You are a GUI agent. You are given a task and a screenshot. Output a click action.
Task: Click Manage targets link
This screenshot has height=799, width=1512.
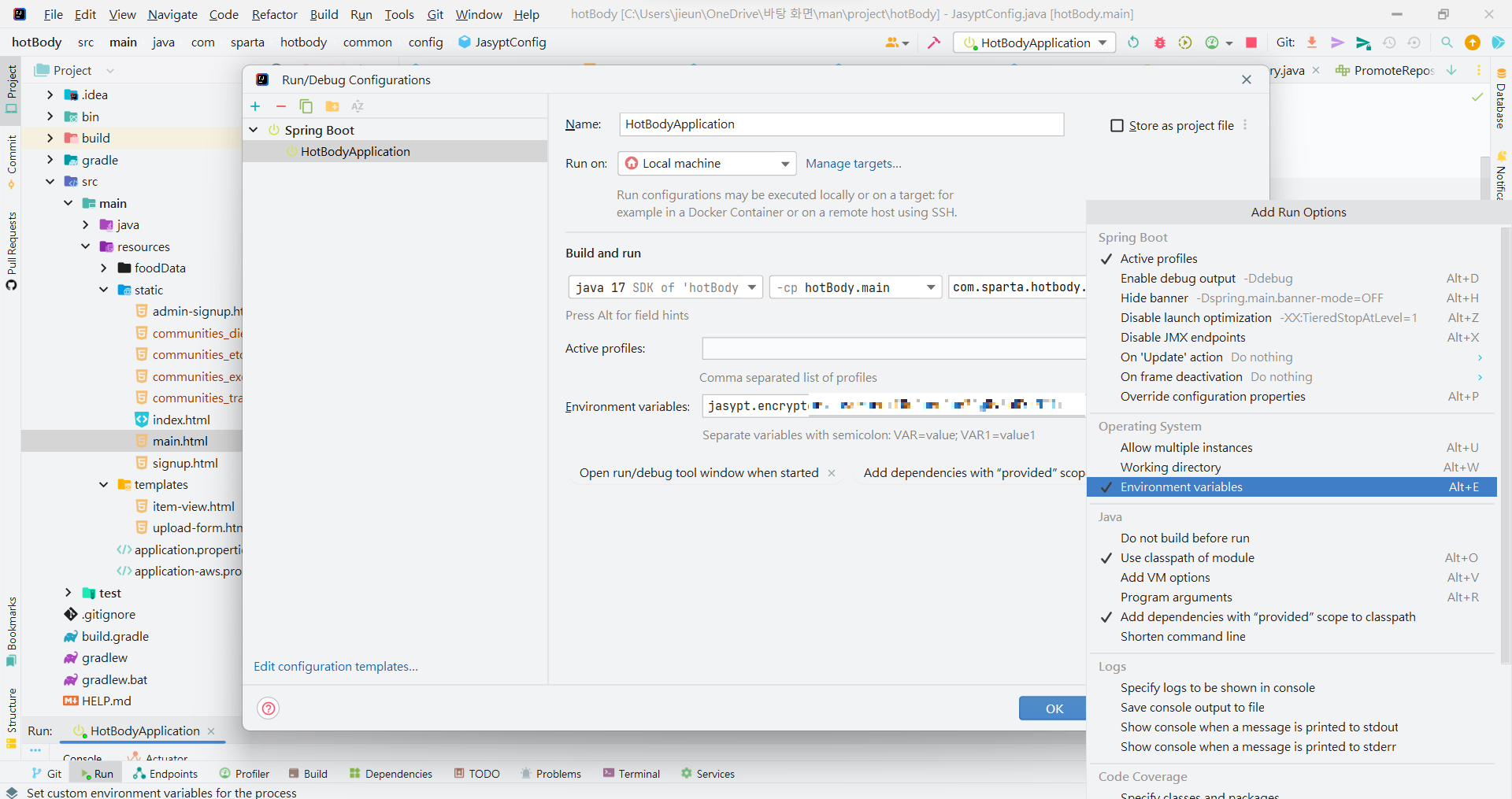click(x=853, y=164)
